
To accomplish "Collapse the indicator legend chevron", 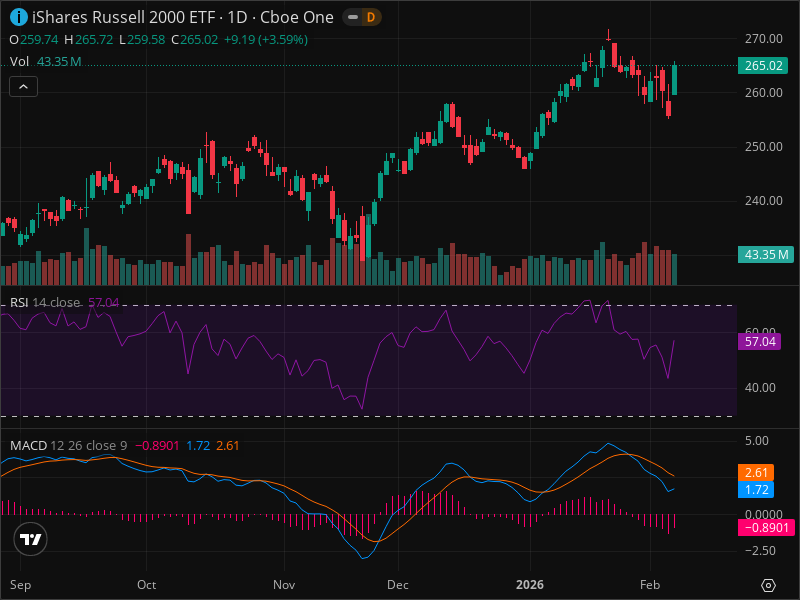I will pos(23,87).
